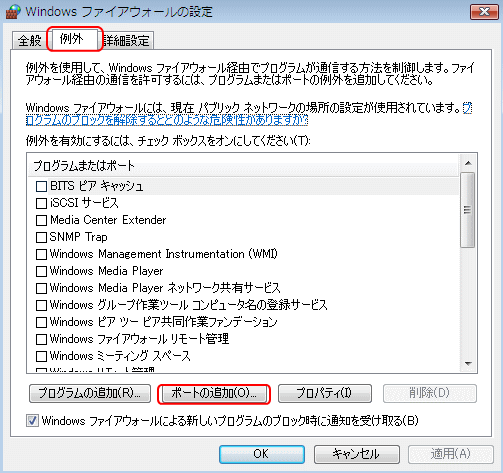The width and height of the screenshot is (503, 473).
Task: Toggle Media Center Extender checkbox
Action: point(41,220)
